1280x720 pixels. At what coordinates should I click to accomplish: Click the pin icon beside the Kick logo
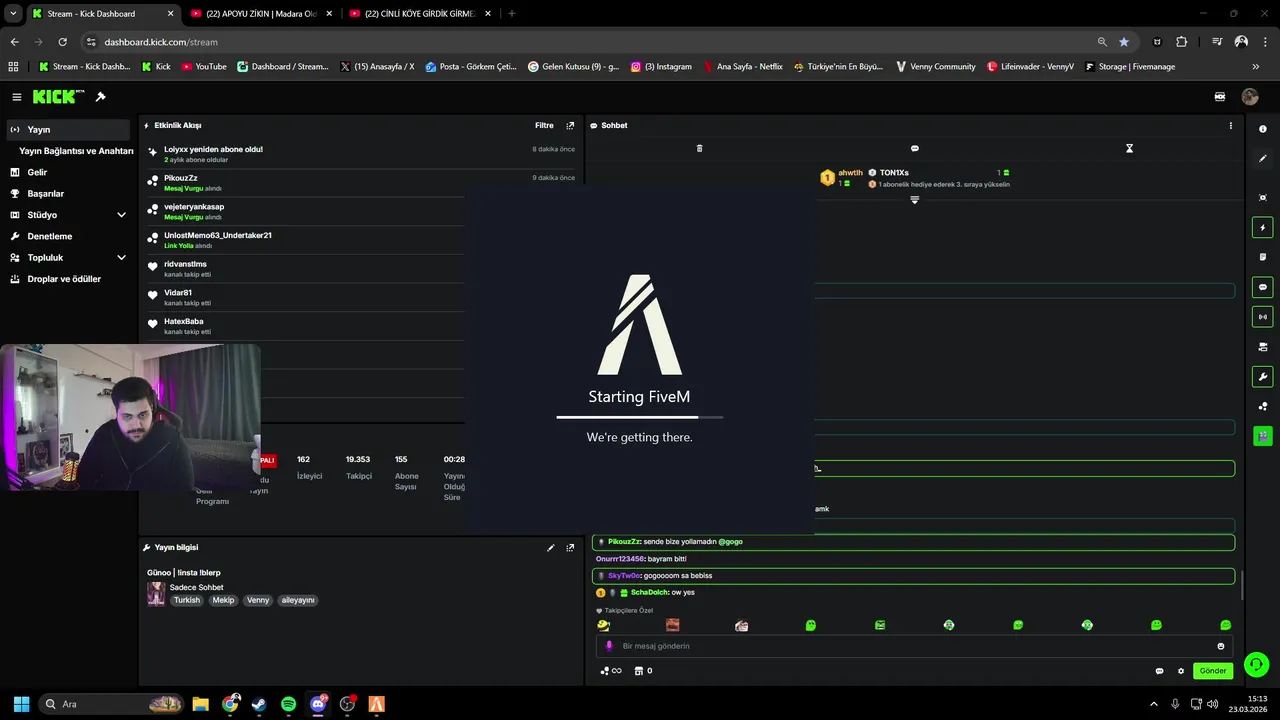tap(100, 97)
